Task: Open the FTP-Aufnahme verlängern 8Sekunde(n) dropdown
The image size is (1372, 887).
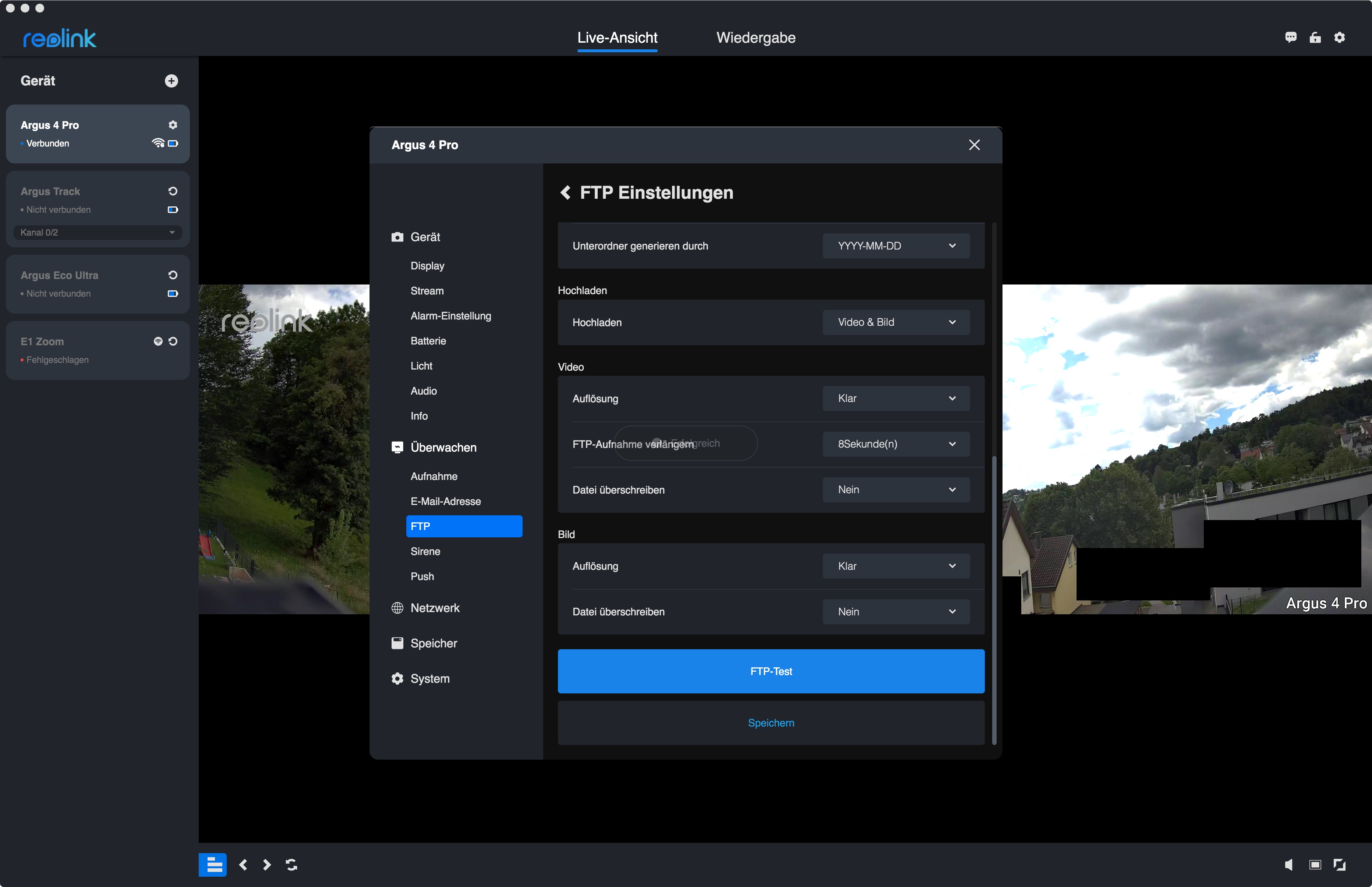Action: (896, 444)
